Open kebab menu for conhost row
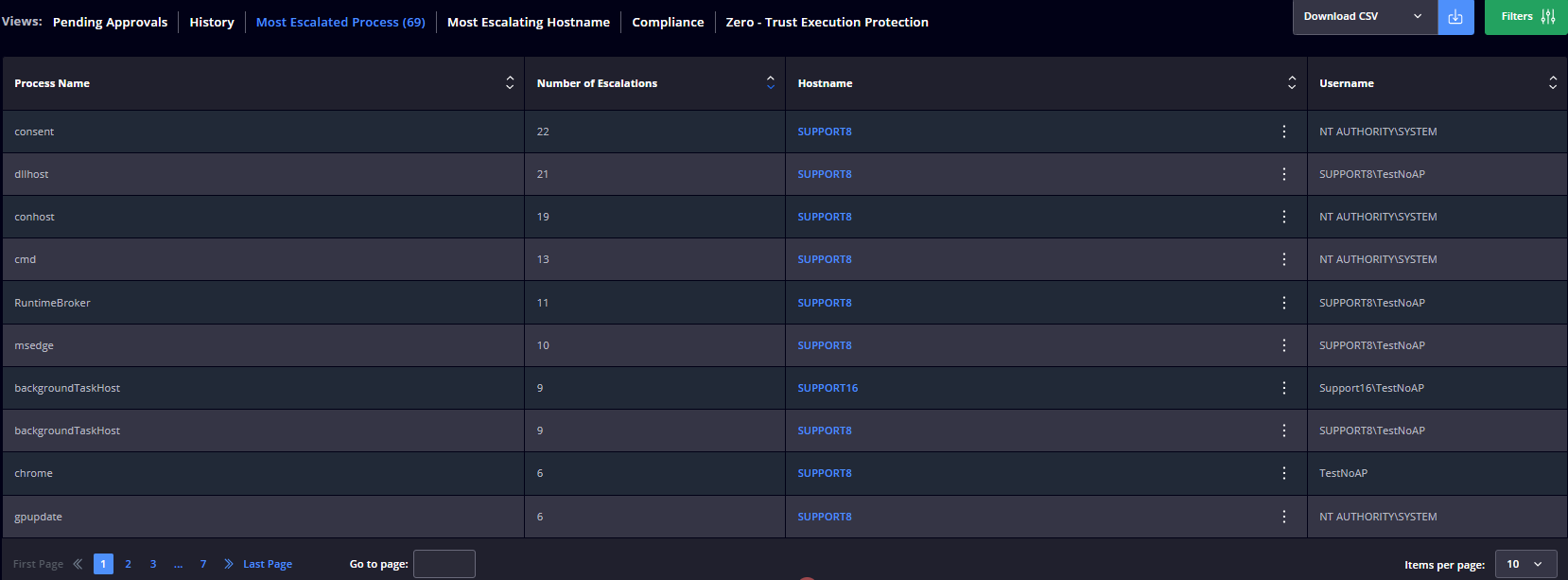The width and height of the screenshot is (1568, 580). point(1283,217)
